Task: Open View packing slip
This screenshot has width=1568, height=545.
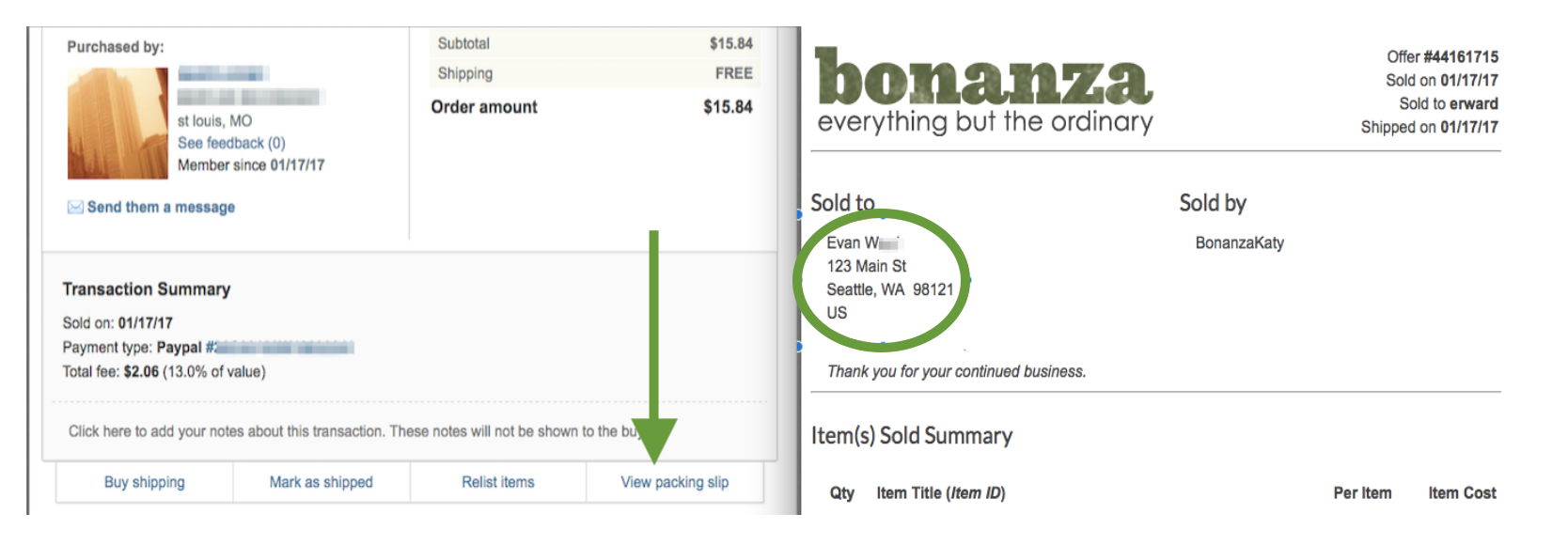Action: pyautogui.click(x=675, y=482)
